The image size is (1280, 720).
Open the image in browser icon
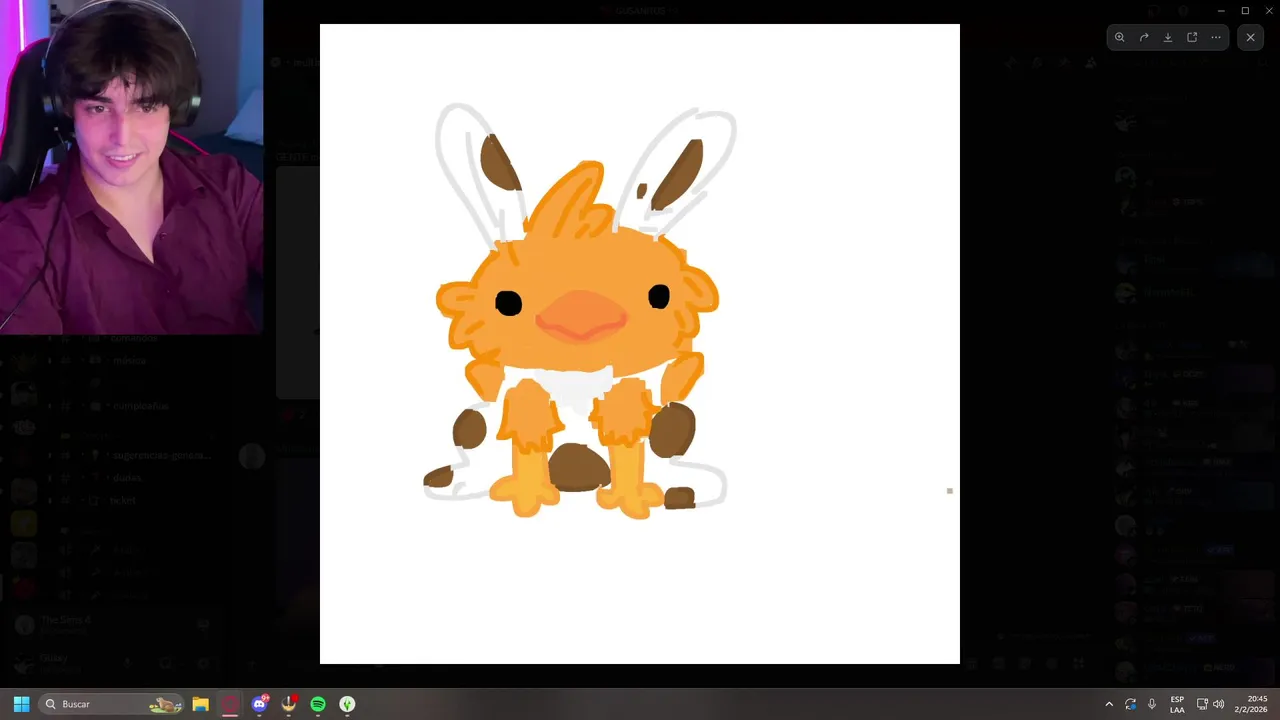coord(1192,37)
